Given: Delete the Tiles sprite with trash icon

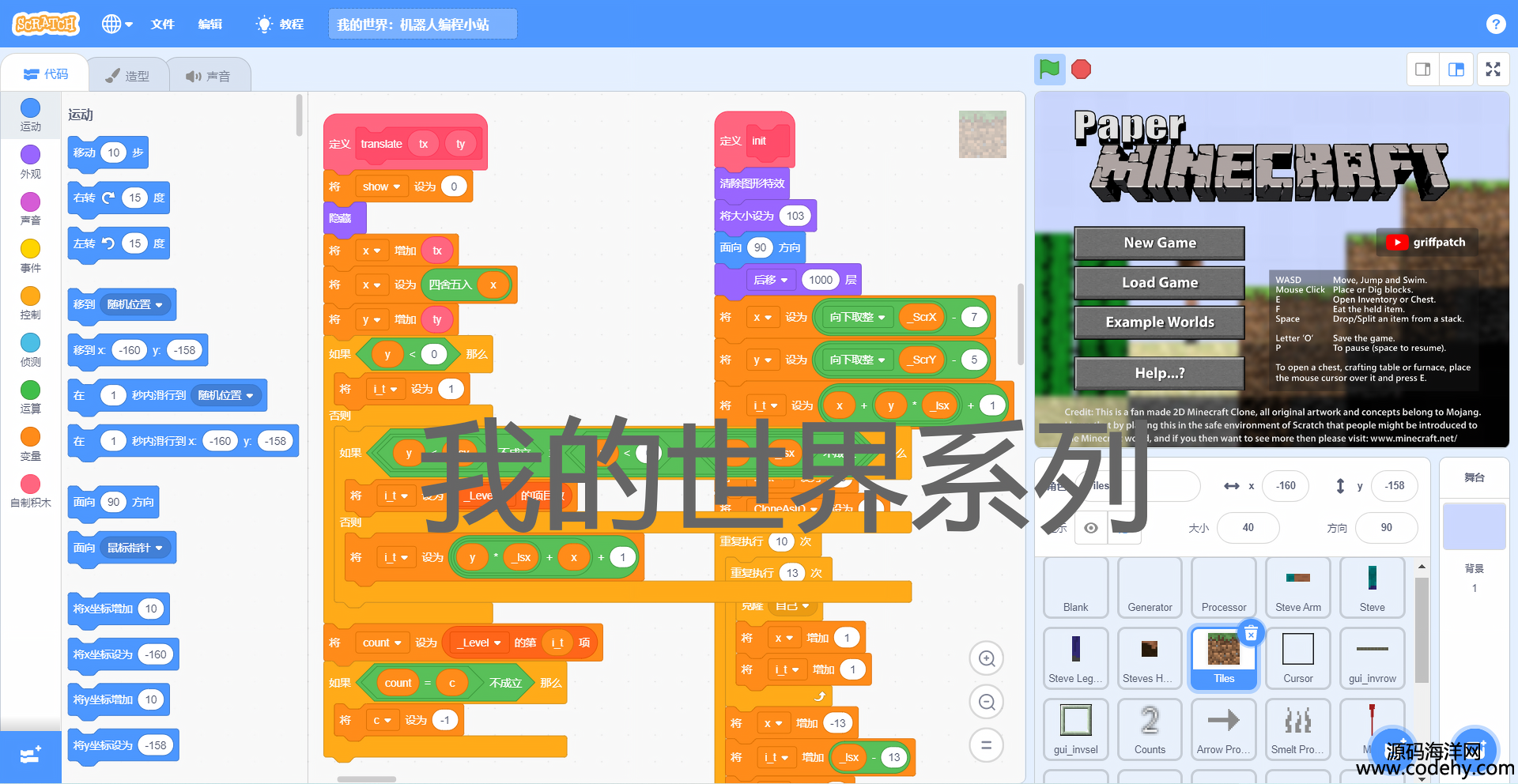Looking at the screenshot, I should point(1251,633).
